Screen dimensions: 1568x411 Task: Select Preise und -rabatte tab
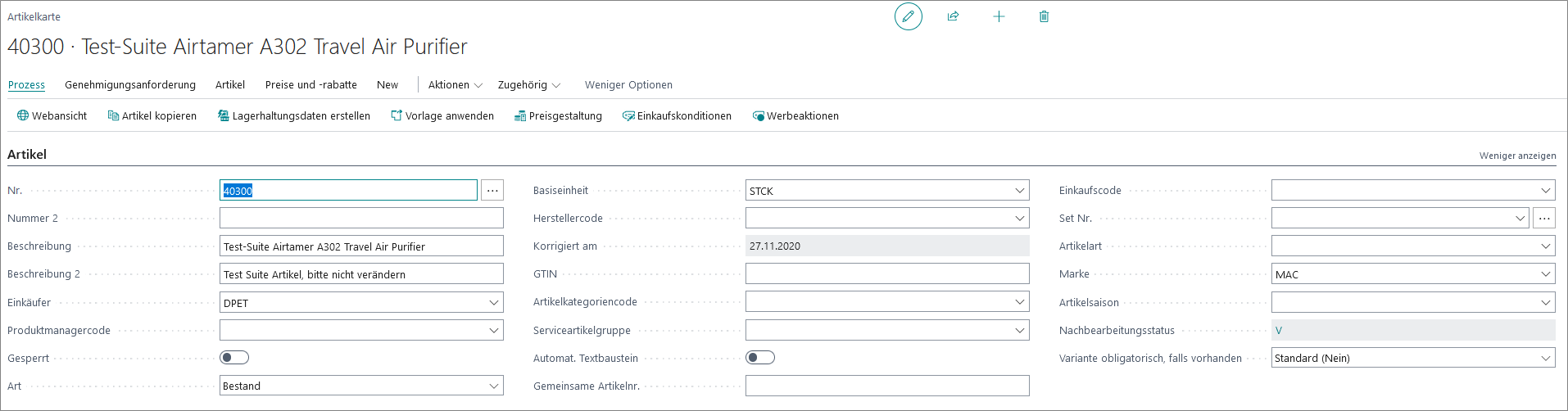point(311,85)
